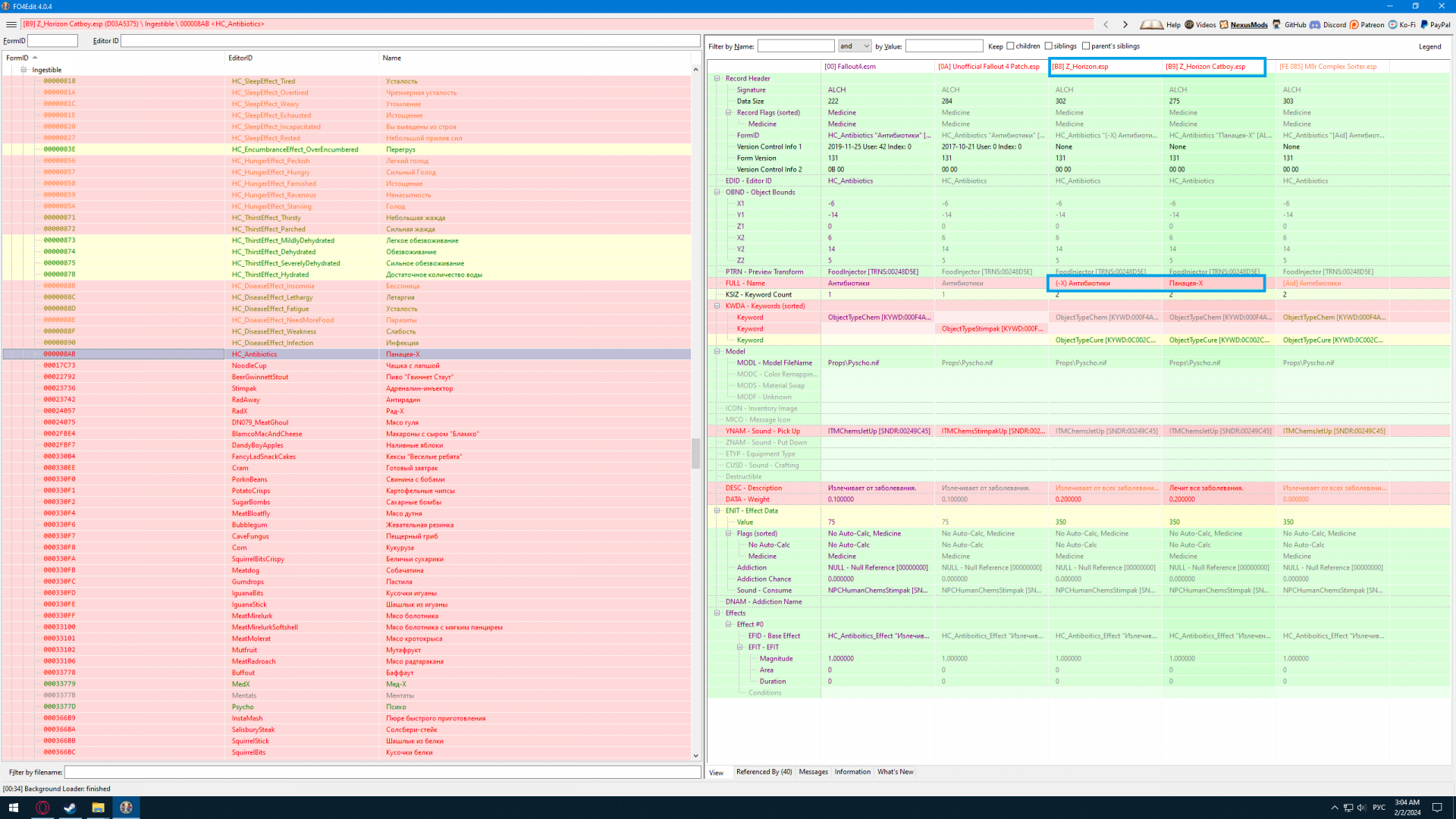
Task: Open the NexusMods icon link
Action: (1224, 24)
